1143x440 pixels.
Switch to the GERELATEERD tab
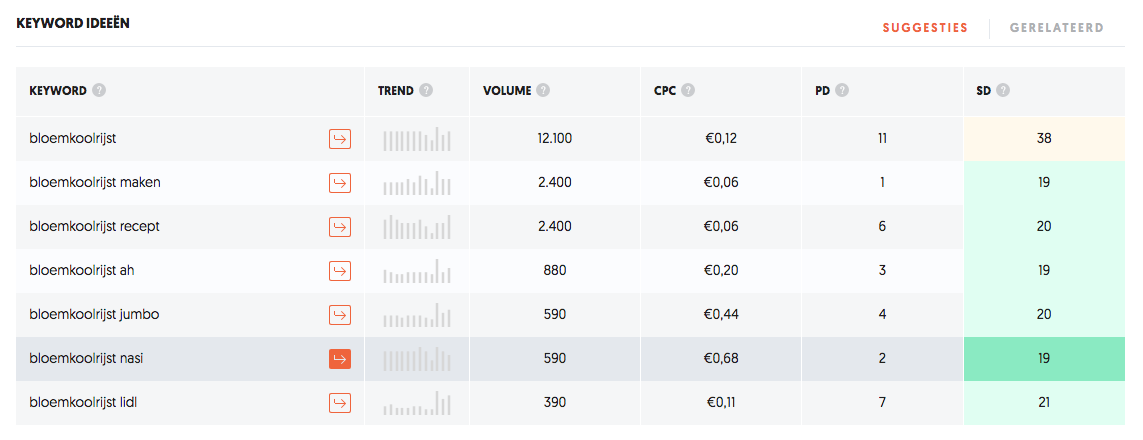[1056, 28]
